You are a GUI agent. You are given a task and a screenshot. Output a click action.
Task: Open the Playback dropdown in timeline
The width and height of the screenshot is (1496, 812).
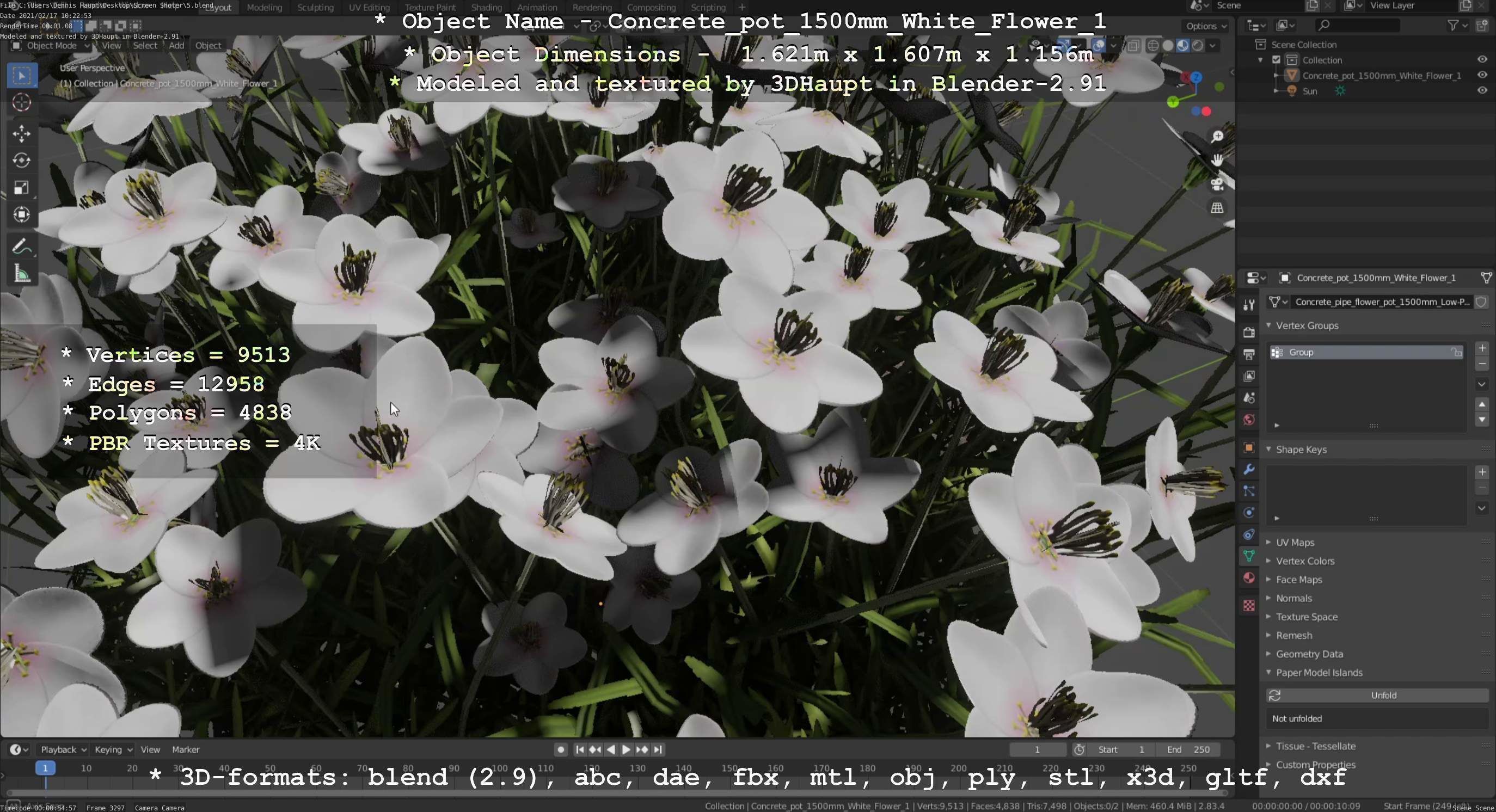(63, 749)
